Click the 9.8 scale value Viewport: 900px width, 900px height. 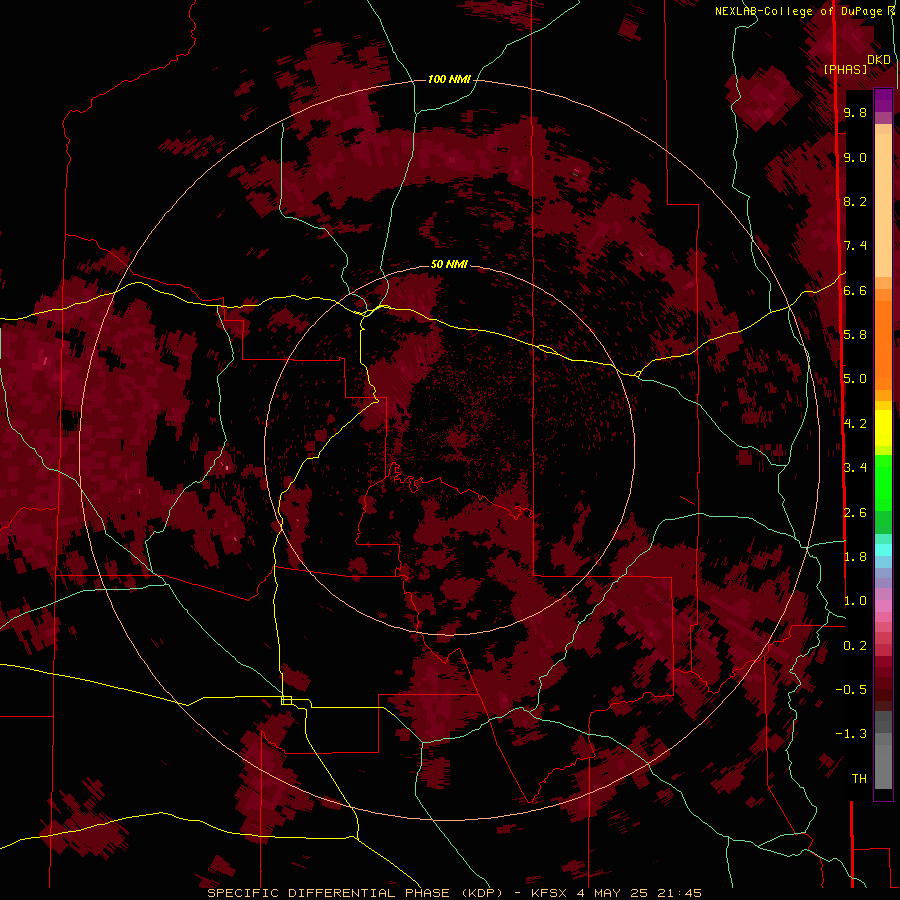coord(855,112)
